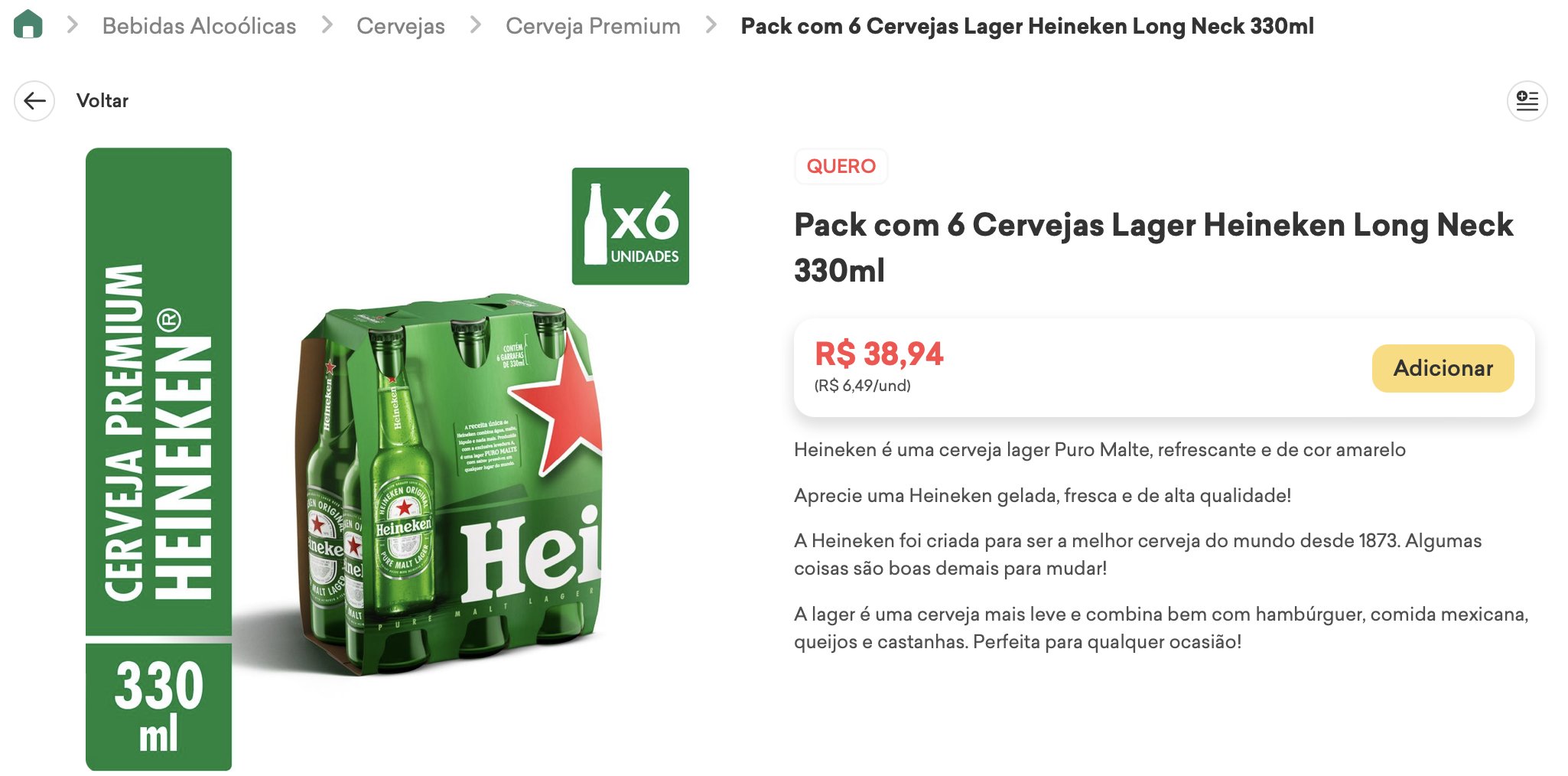
Task: Open the list icon at top right
Action: [x=1527, y=101]
